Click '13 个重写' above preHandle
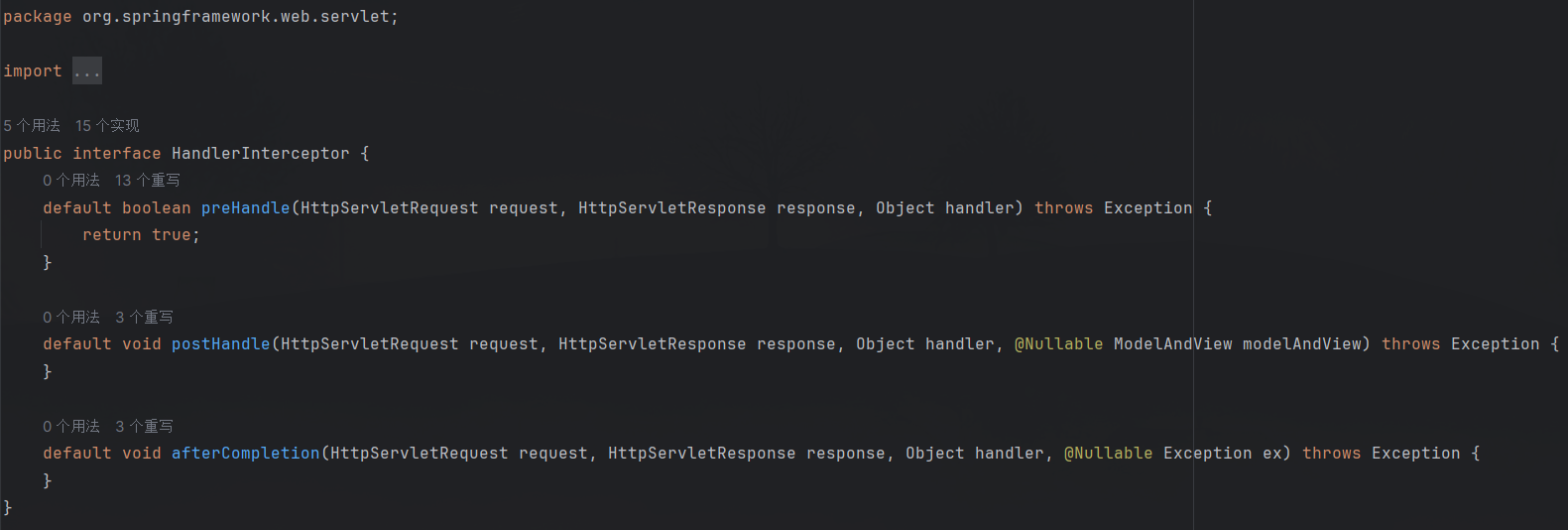The width and height of the screenshot is (1568, 530). tap(148, 181)
